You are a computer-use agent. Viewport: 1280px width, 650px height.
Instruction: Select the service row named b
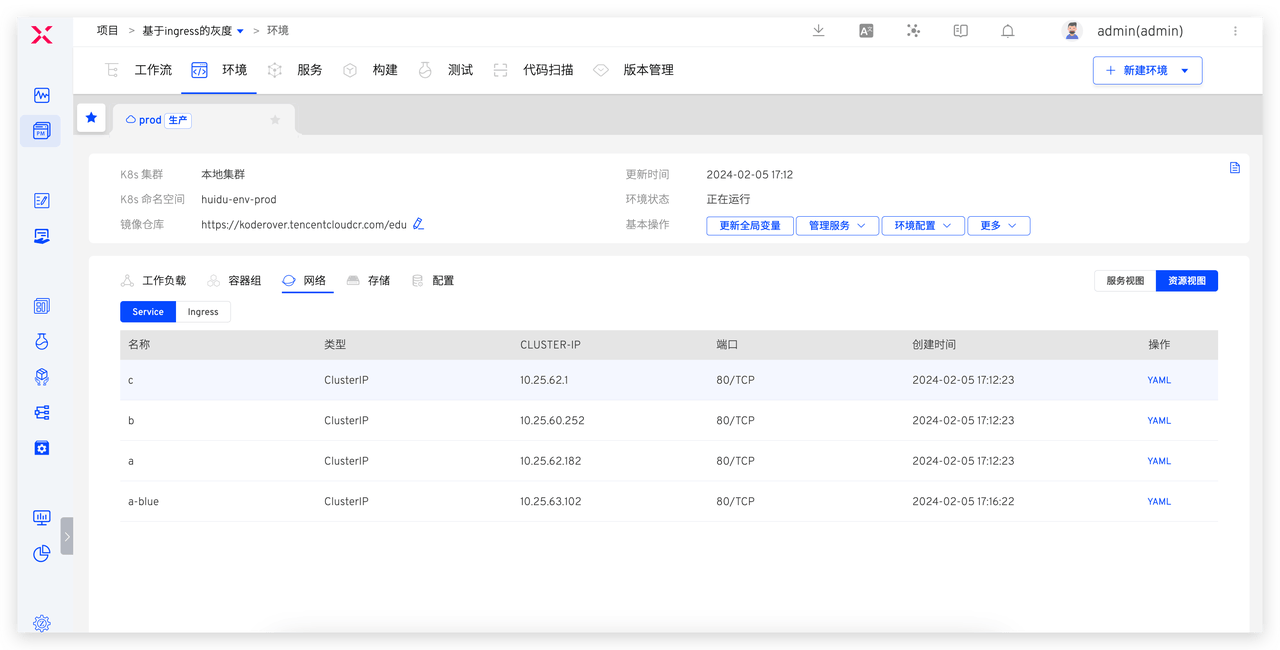click(131, 421)
